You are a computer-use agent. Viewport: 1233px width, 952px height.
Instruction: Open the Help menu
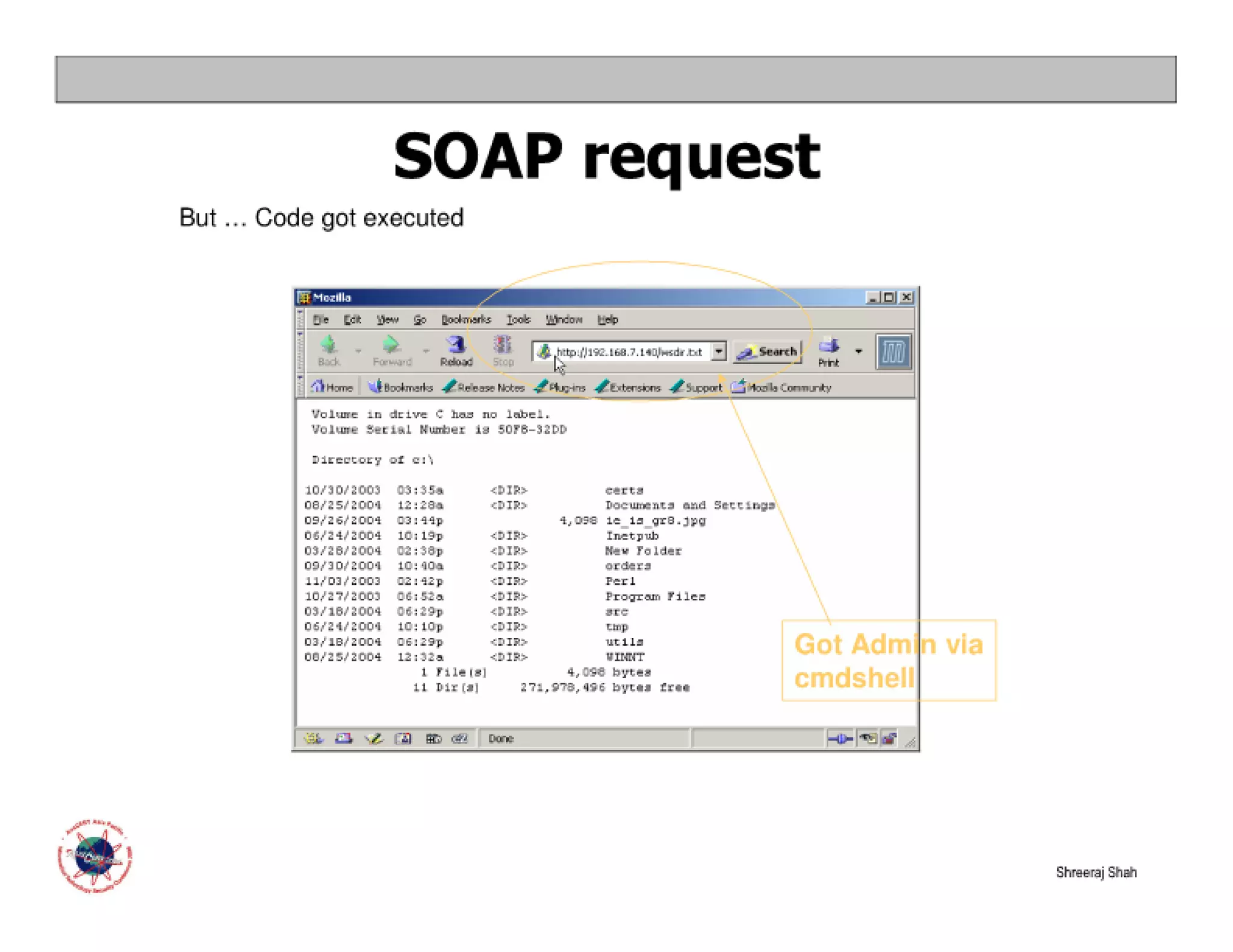(607, 320)
